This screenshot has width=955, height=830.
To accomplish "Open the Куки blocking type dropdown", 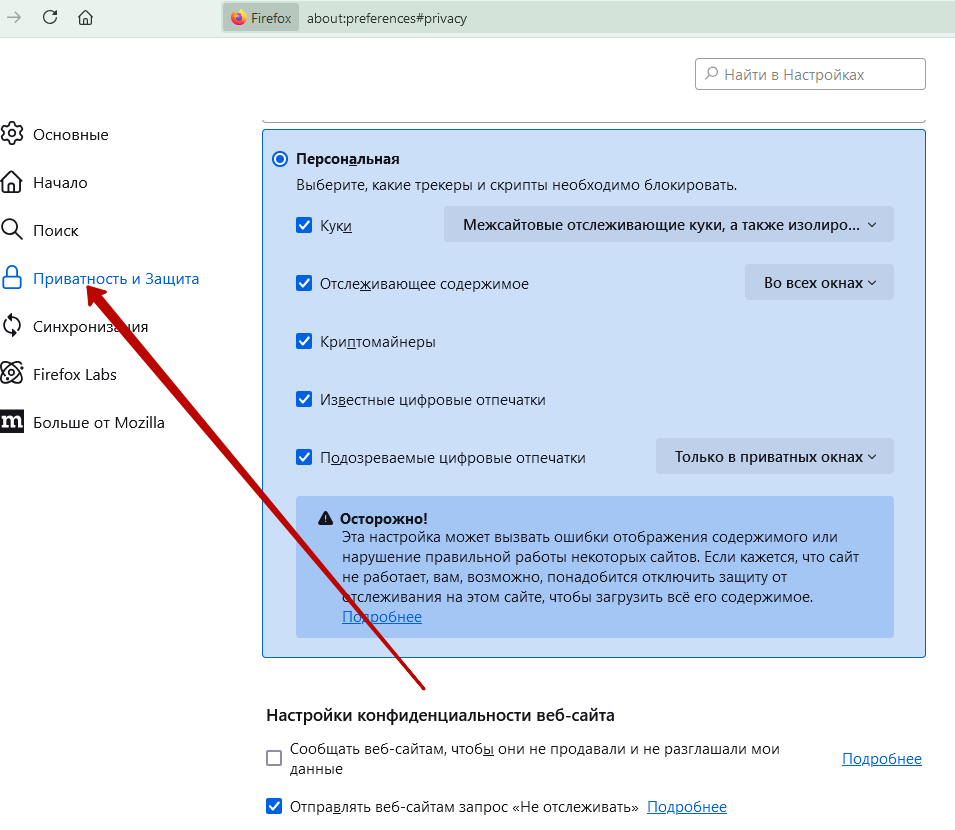I will [x=668, y=225].
